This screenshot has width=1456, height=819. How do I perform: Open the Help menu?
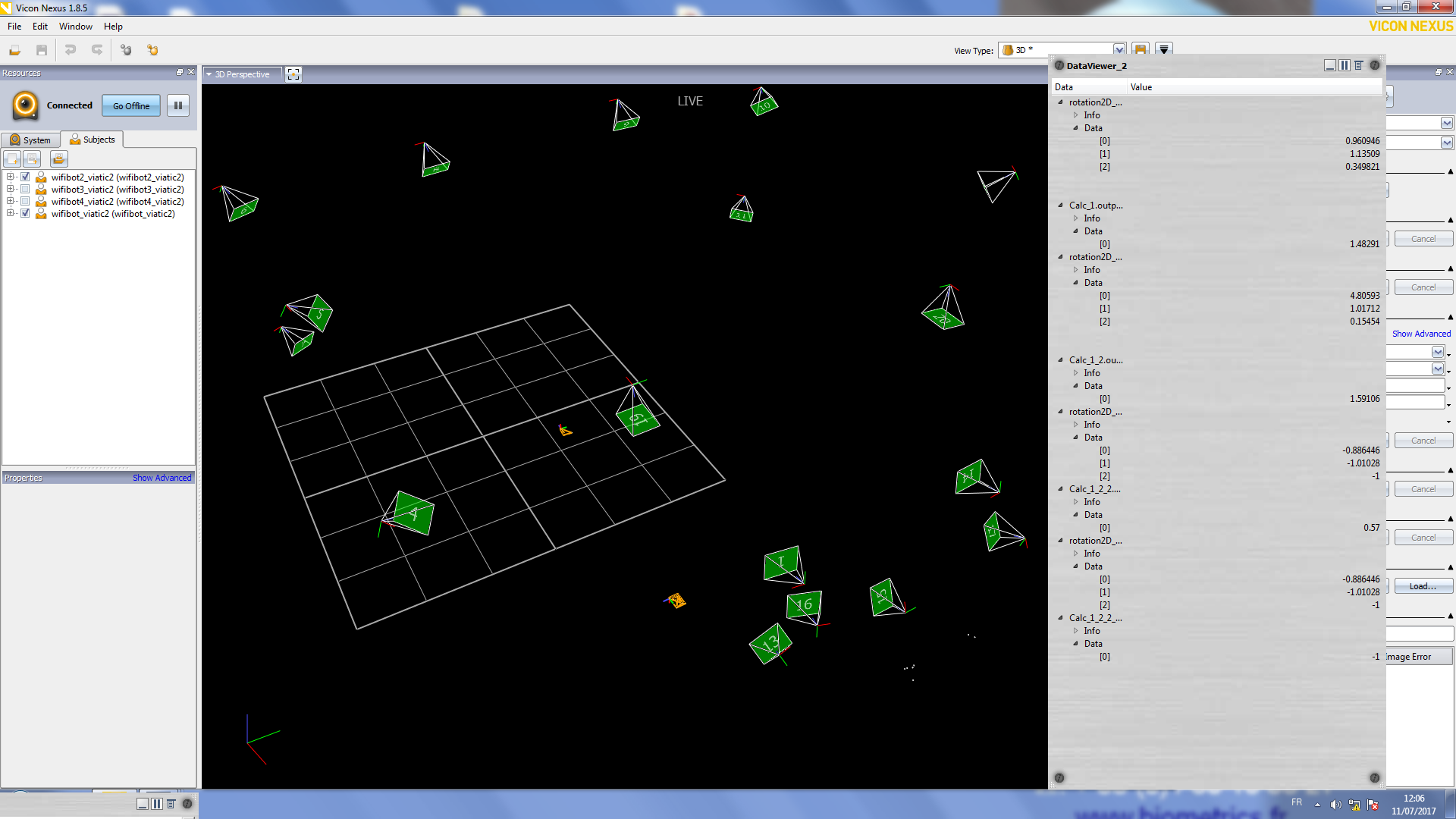pyautogui.click(x=113, y=27)
